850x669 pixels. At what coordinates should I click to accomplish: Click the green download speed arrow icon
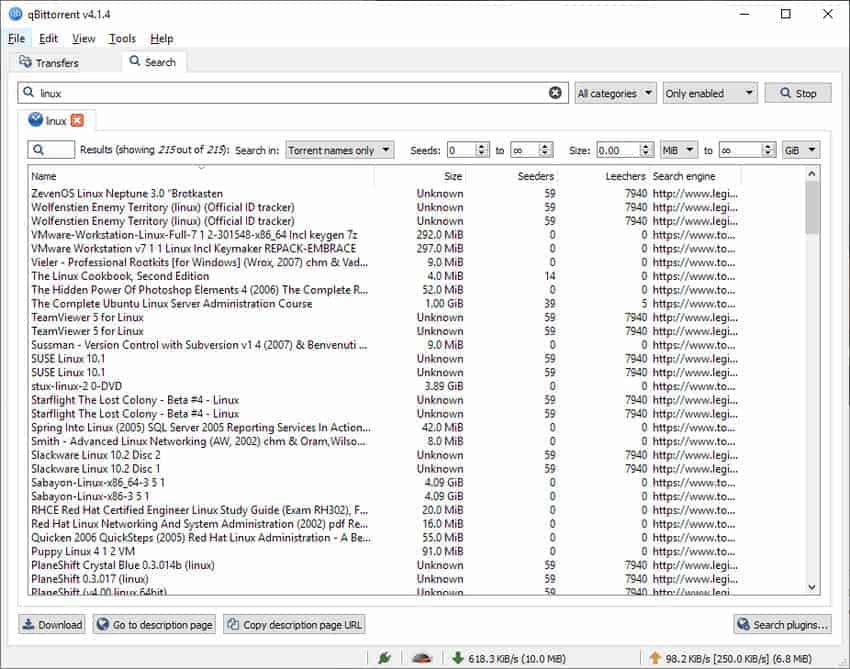458,658
